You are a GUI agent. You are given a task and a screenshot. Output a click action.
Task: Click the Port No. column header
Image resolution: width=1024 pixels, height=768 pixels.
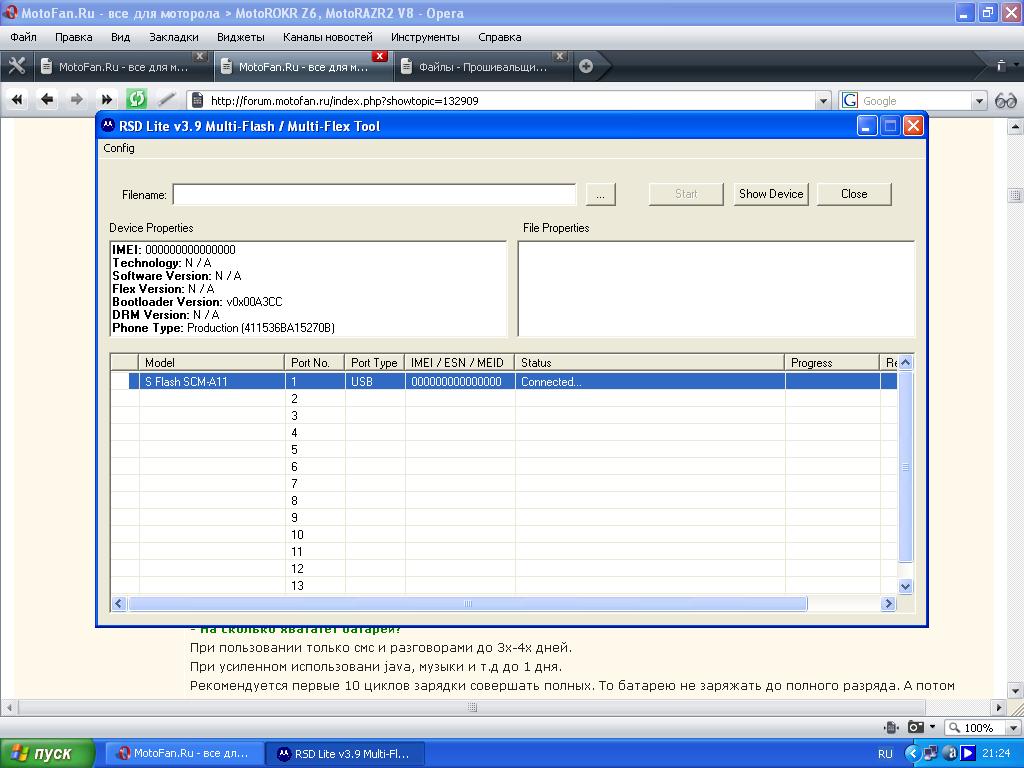click(315, 362)
